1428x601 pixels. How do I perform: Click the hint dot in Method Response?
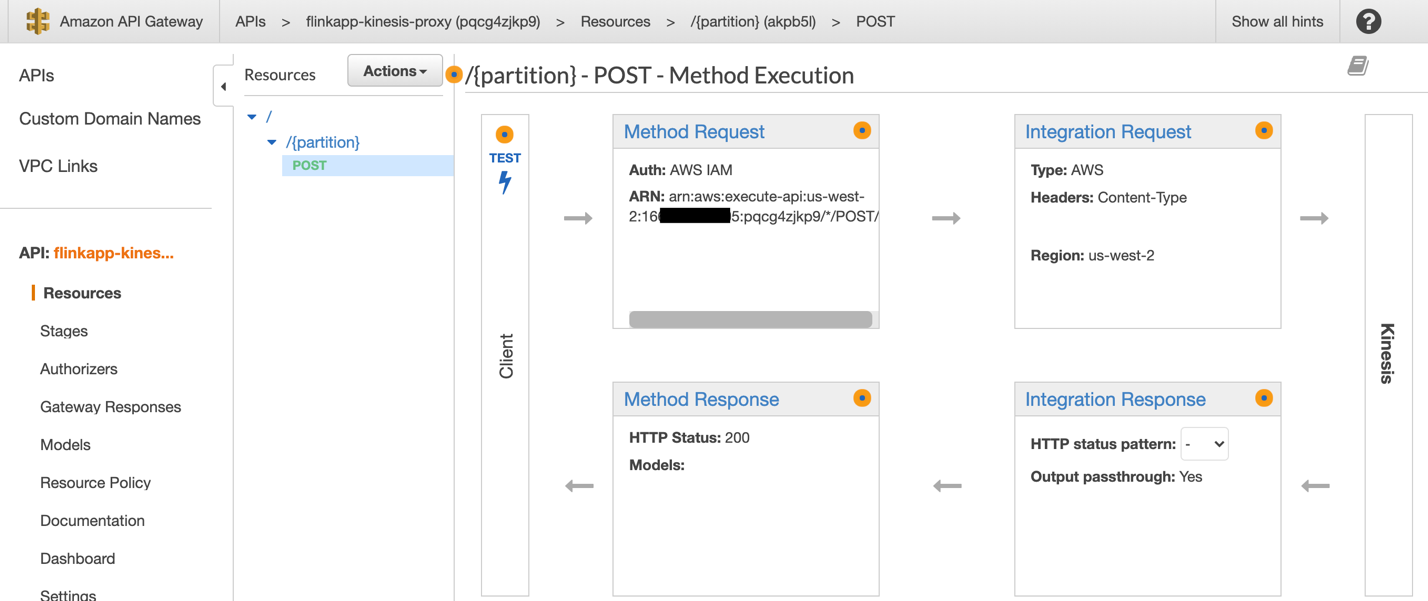click(862, 398)
